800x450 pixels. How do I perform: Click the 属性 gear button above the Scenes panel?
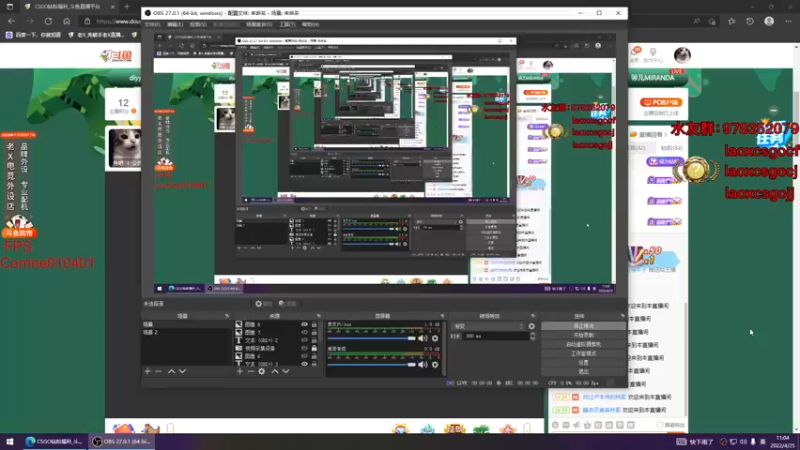coord(264,304)
